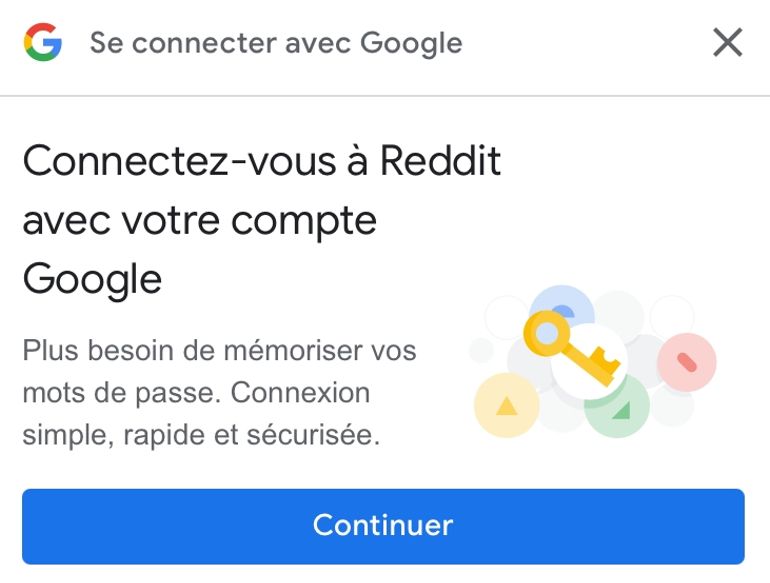Click the word "Google" in the header bar
This screenshot has width=770, height=583.
(411, 43)
